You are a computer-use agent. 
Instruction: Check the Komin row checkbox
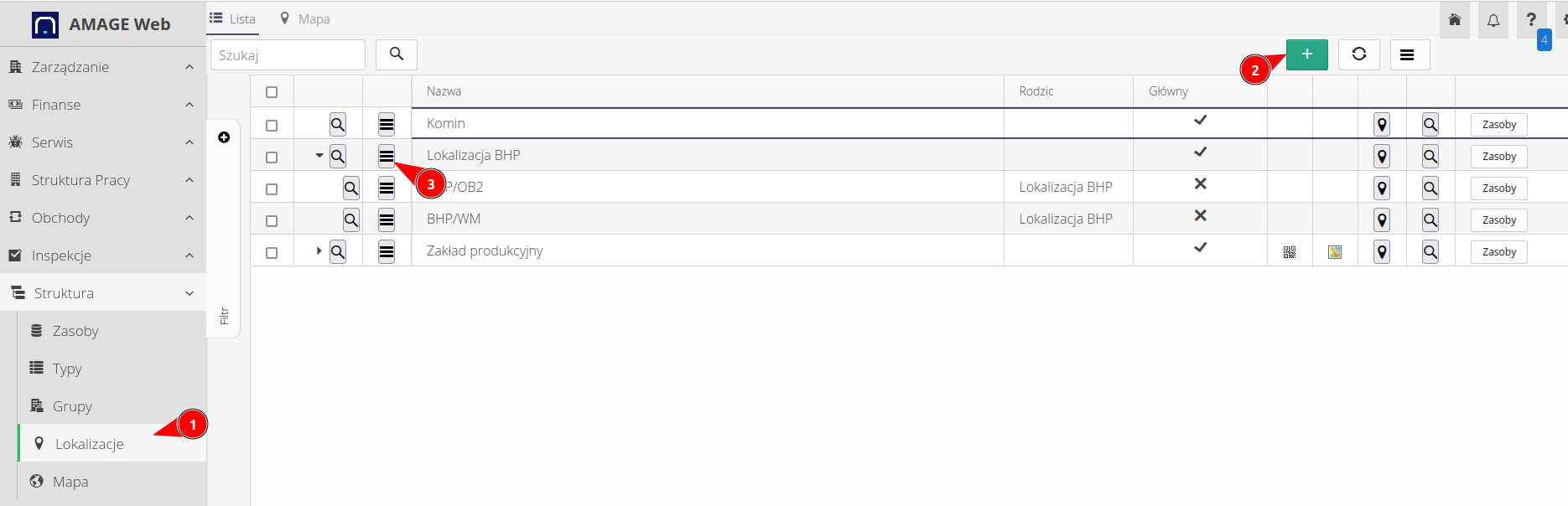[272, 126]
